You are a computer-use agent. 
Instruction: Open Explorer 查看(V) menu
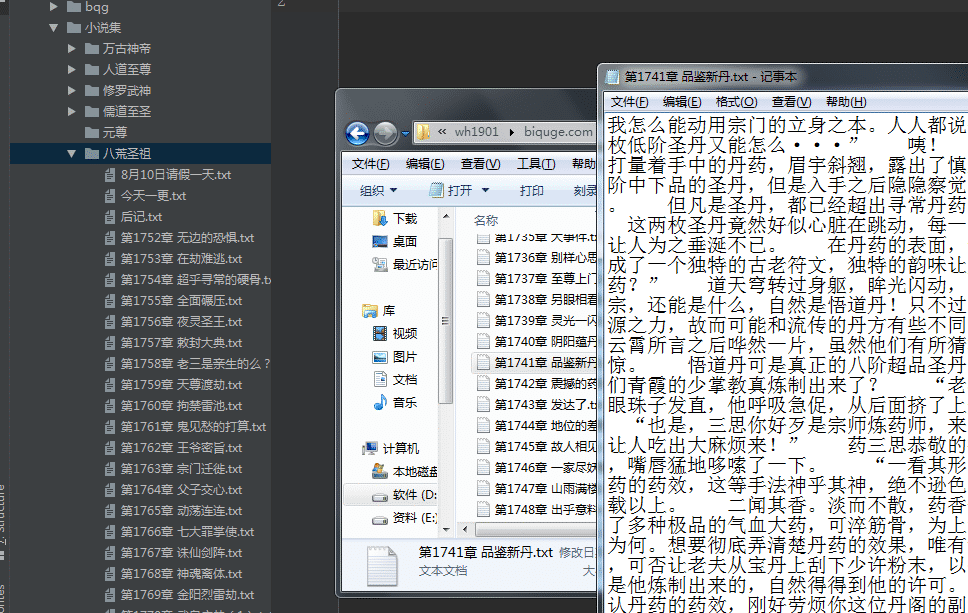(x=480, y=164)
